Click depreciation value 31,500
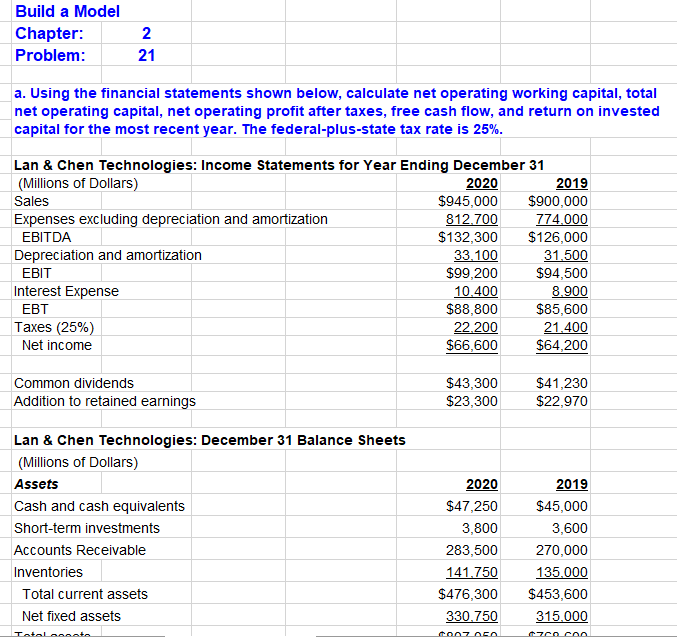This screenshot has width=677, height=637. pyautogui.click(x=566, y=255)
